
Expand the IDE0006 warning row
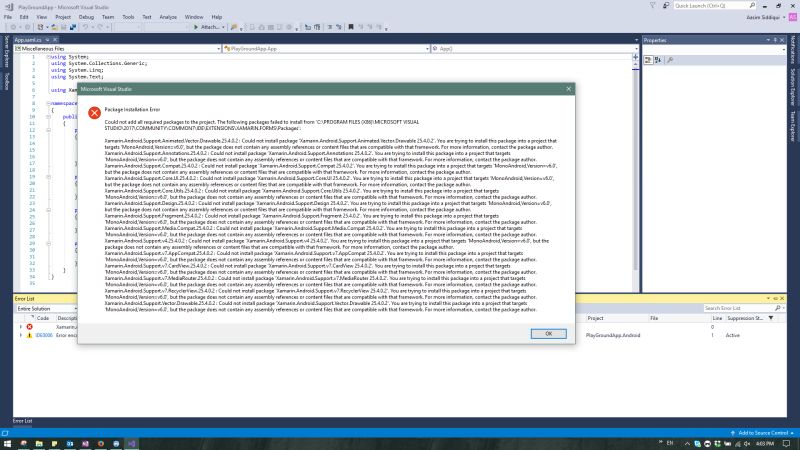21,335
